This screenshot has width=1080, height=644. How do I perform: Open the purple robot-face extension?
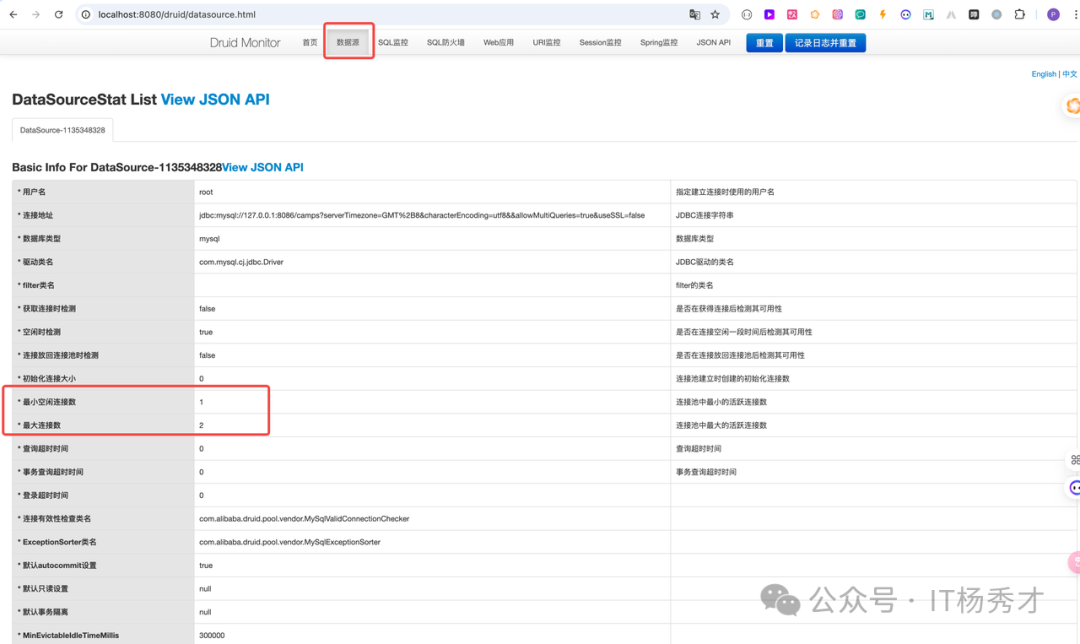coord(906,14)
